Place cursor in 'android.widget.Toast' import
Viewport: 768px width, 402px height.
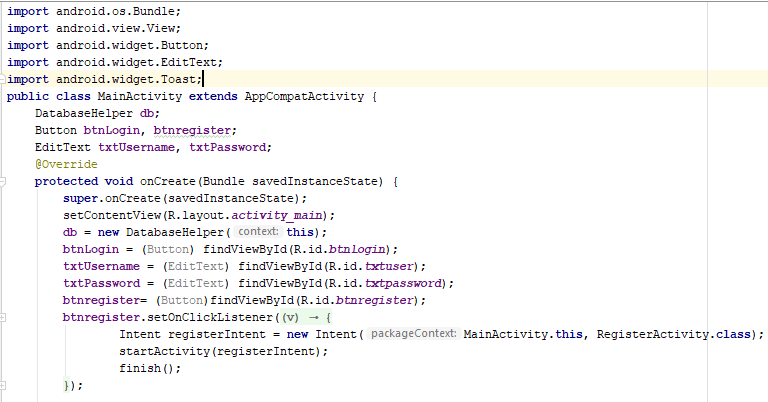click(126, 79)
